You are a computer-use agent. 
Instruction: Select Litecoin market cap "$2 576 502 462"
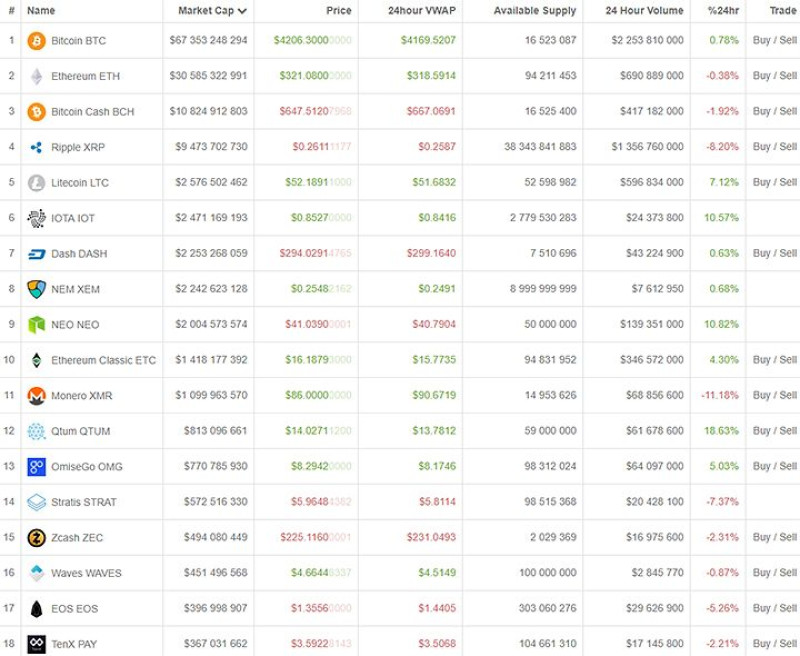211,182
